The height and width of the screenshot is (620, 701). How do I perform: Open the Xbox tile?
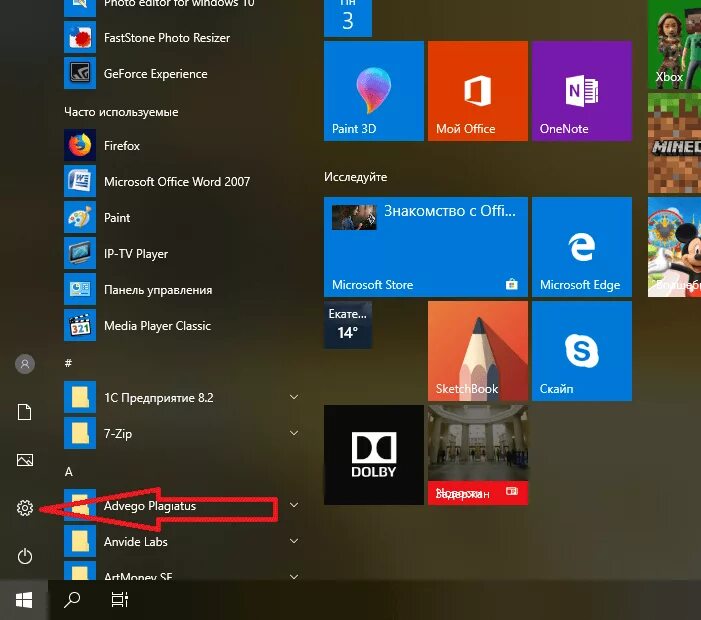[674, 44]
